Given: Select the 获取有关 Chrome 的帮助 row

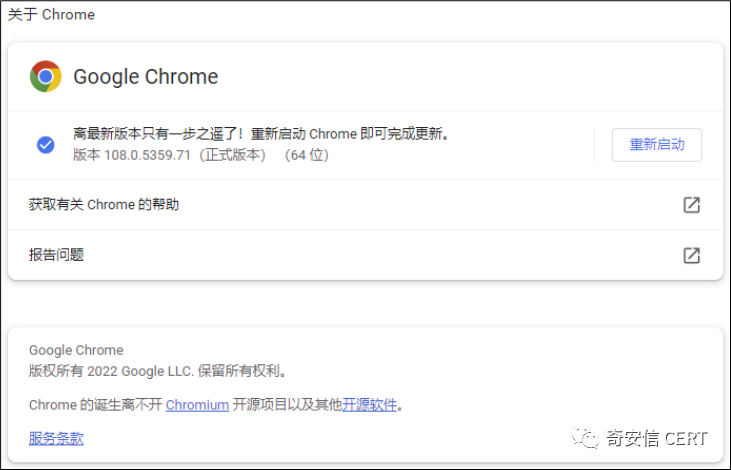Looking at the screenshot, I should click(x=365, y=205).
